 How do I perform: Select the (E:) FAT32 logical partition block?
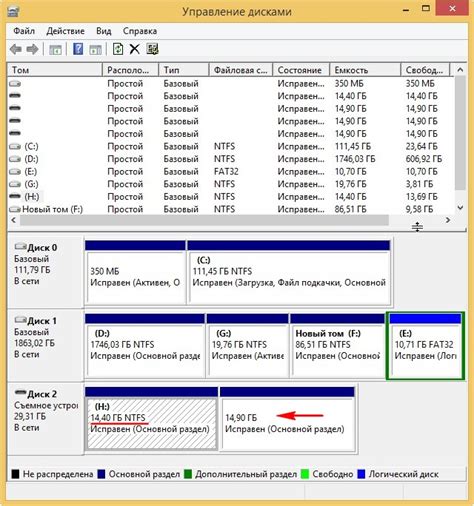pyautogui.click(x=425, y=345)
